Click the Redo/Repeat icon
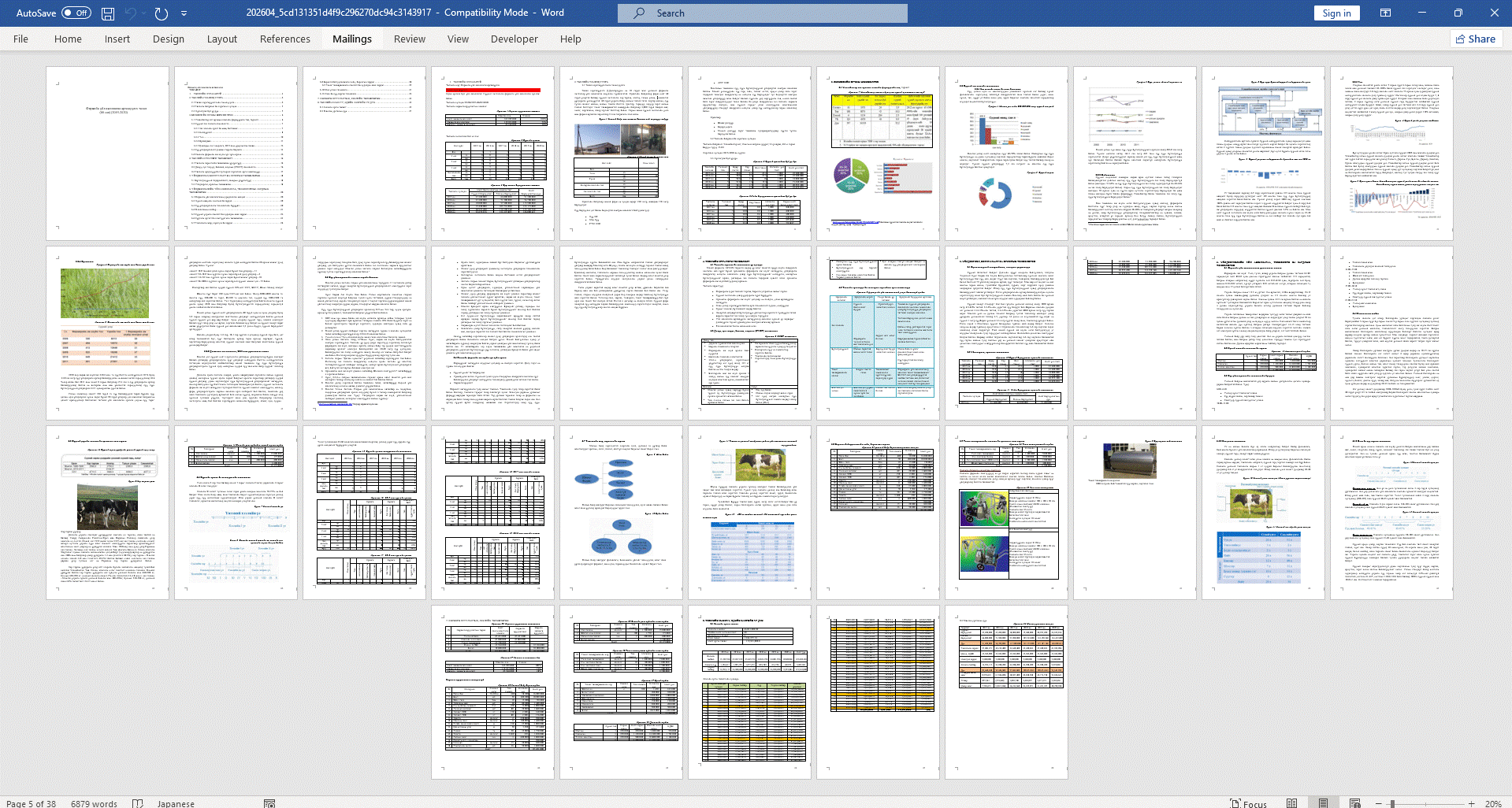The image size is (1512, 808). pos(162,13)
